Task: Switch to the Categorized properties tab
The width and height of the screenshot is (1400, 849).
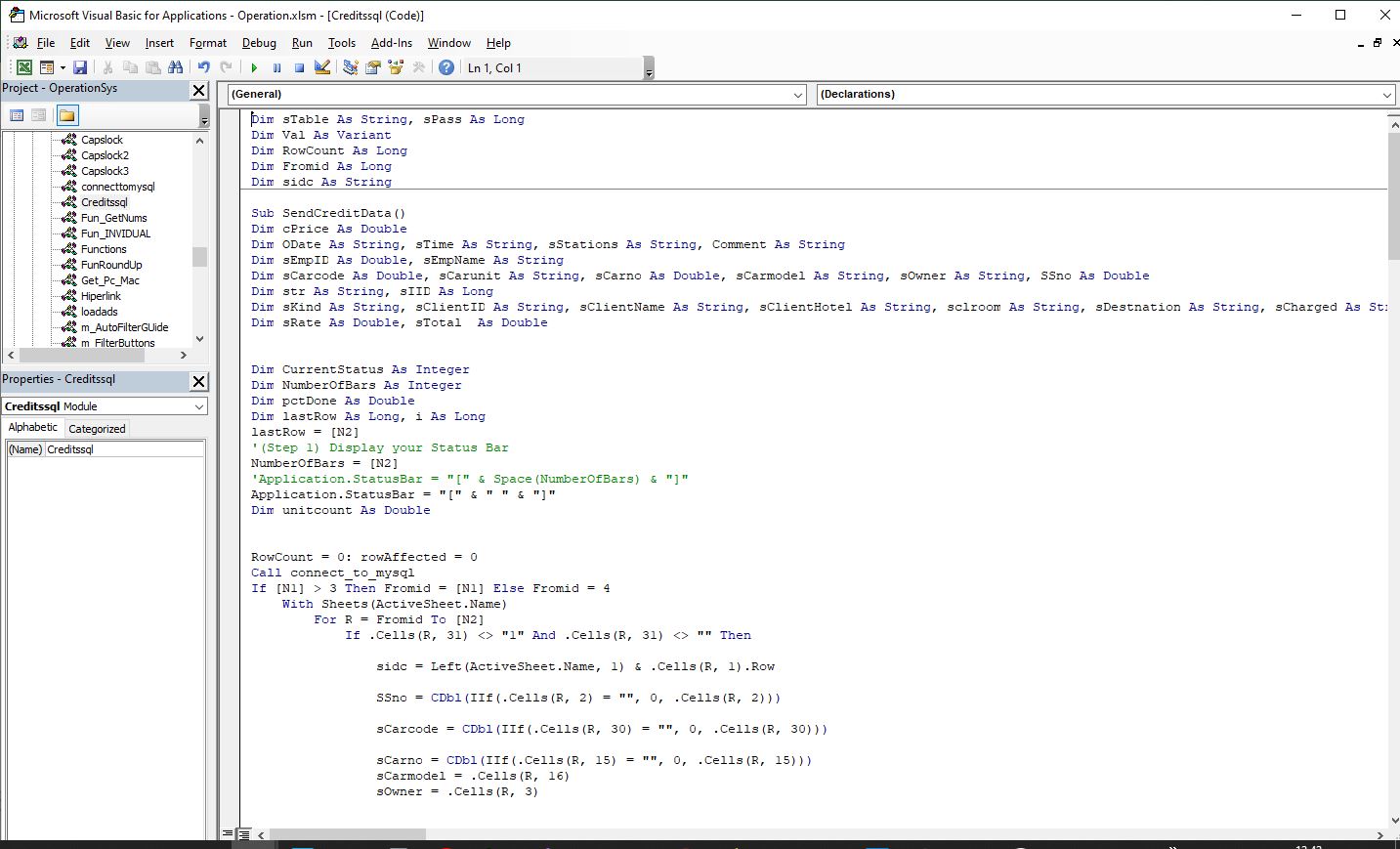Action: [x=97, y=429]
